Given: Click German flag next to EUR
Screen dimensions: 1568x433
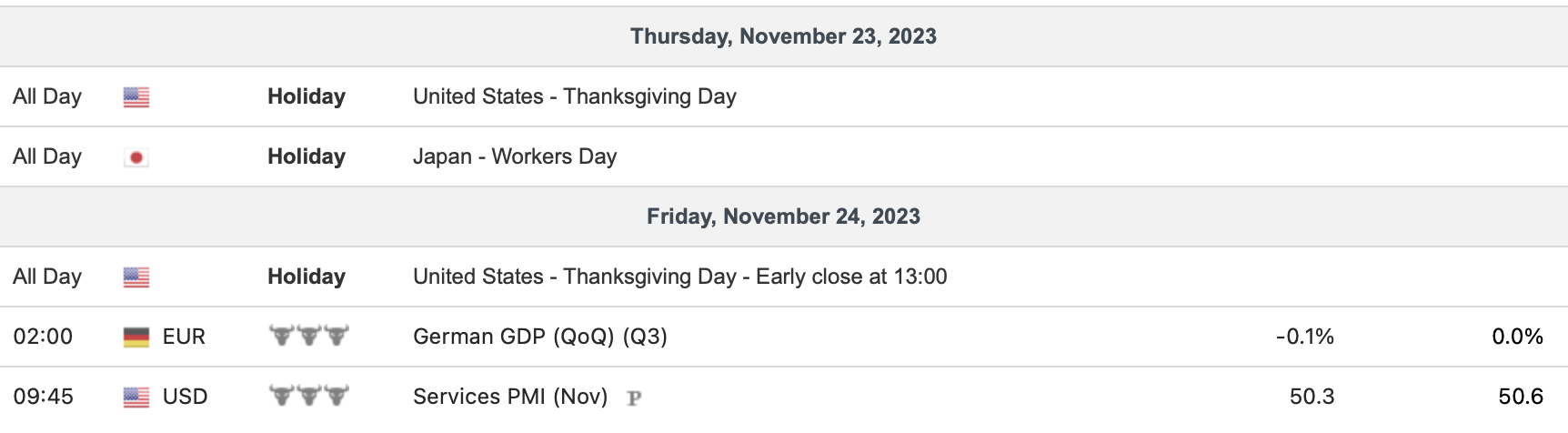Looking at the screenshot, I should (x=136, y=337).
